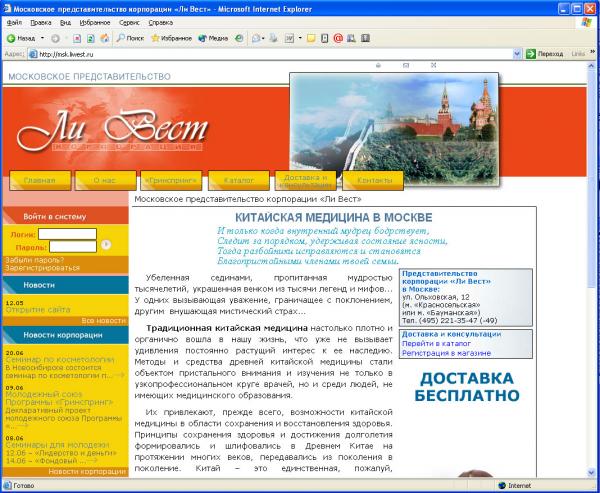Open the Вид menu
Viewport: 600px width, 493px height.
[x=65, y=23]
